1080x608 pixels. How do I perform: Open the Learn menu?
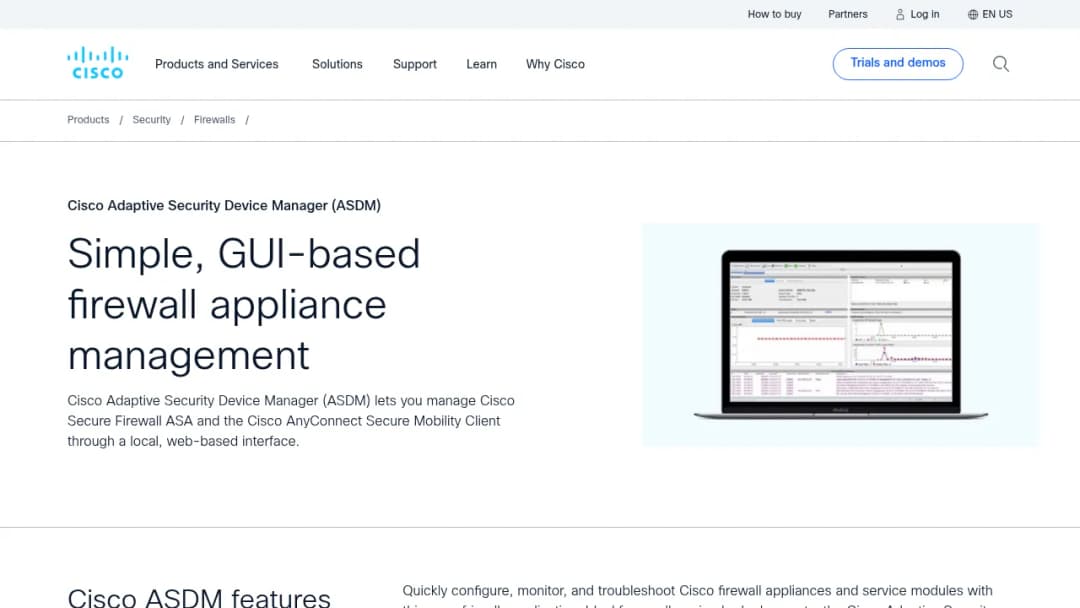pyautogui.click(x=481, y=64)
